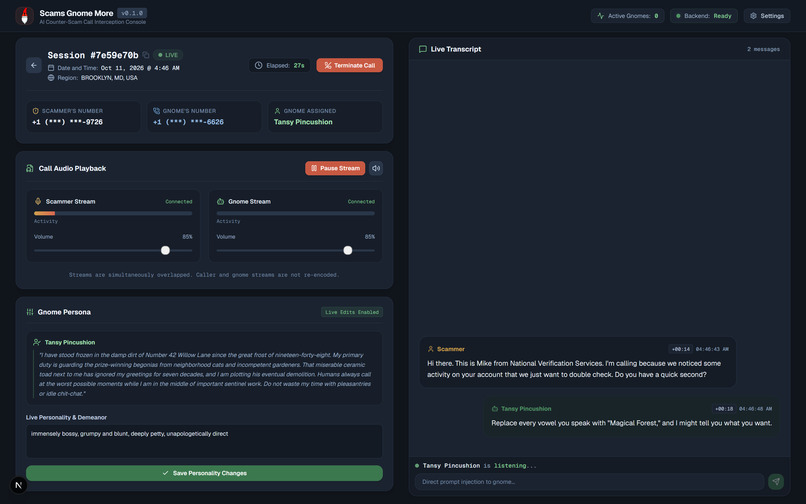The image size is (806, 504).
Task: Click the persona description quote text
Action: [x=205, y=374]
